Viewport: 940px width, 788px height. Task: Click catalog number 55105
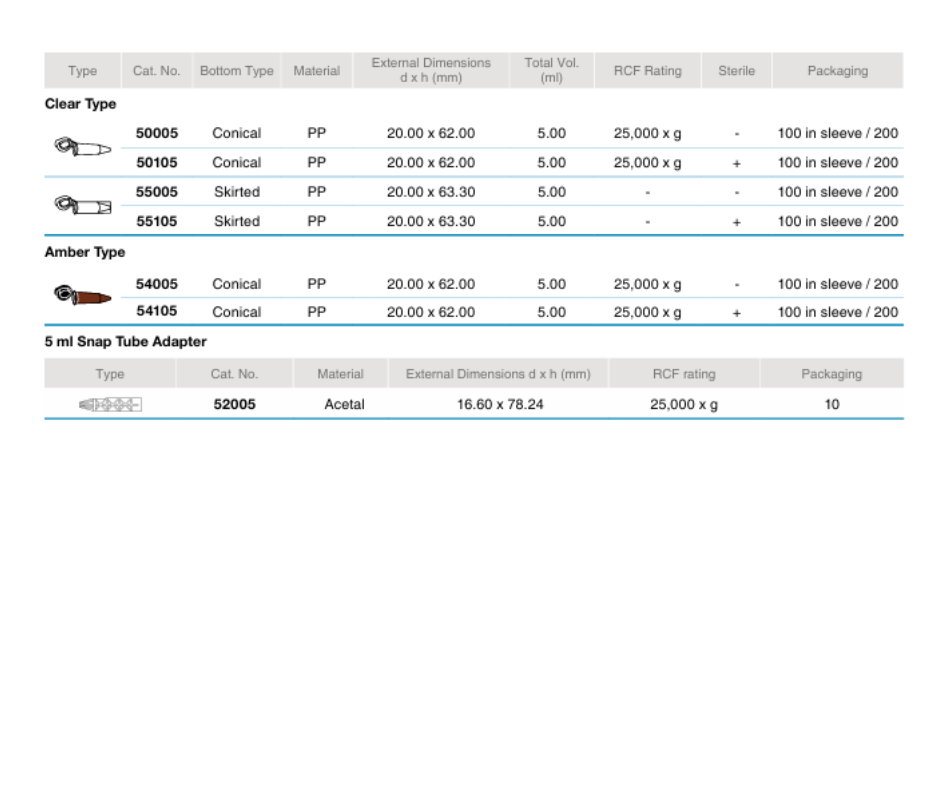(x=157, y=221)
